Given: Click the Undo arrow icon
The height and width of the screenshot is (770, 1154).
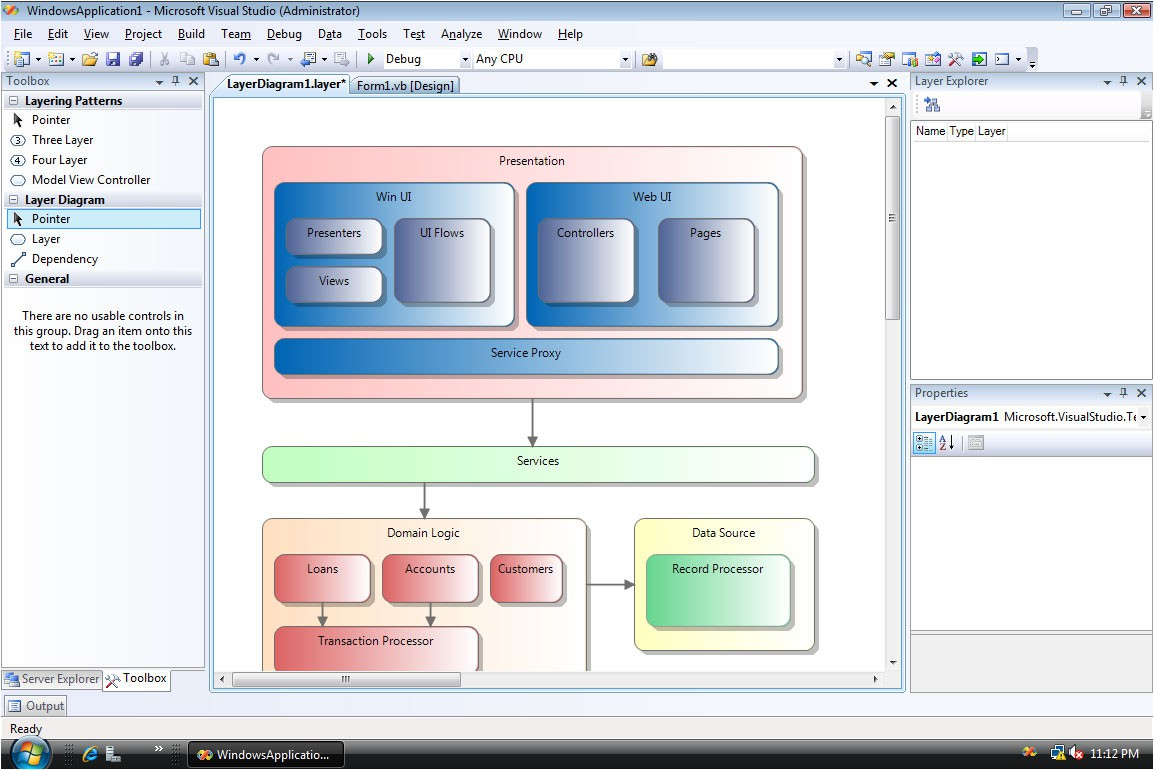Looking at the screenshot, I should 240,59.
